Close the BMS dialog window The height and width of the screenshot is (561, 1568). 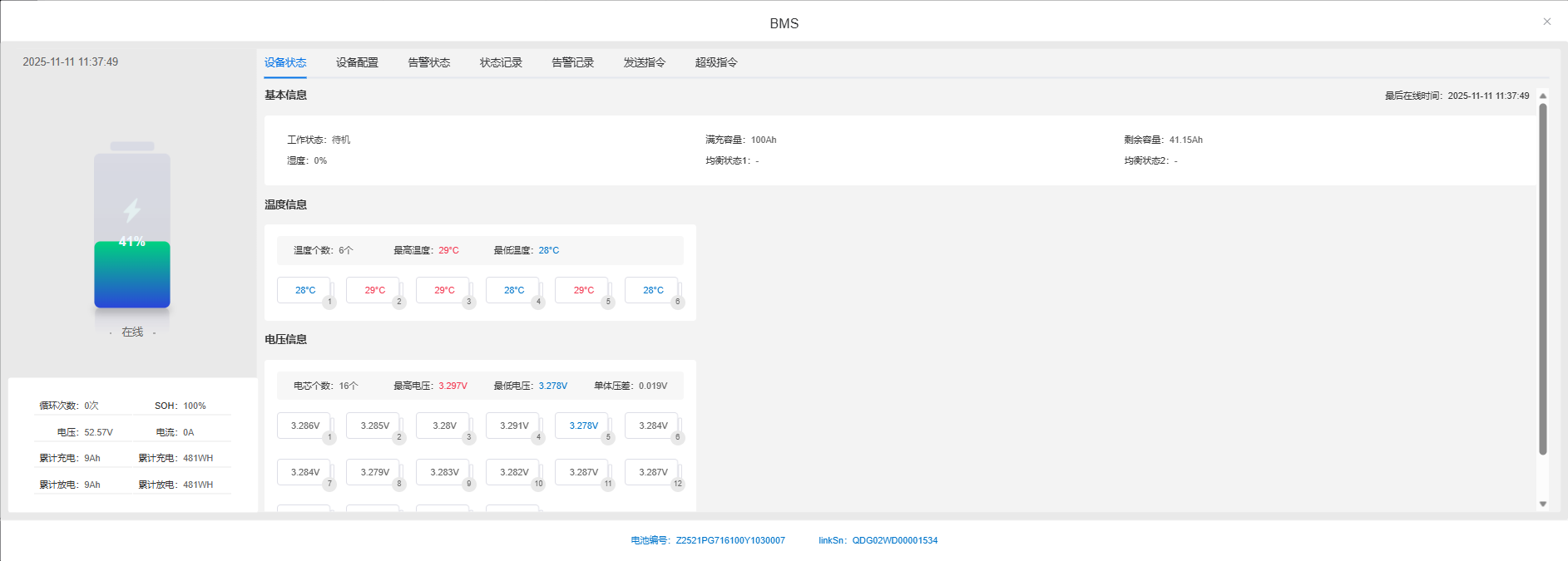click(x=1546, y=22)
